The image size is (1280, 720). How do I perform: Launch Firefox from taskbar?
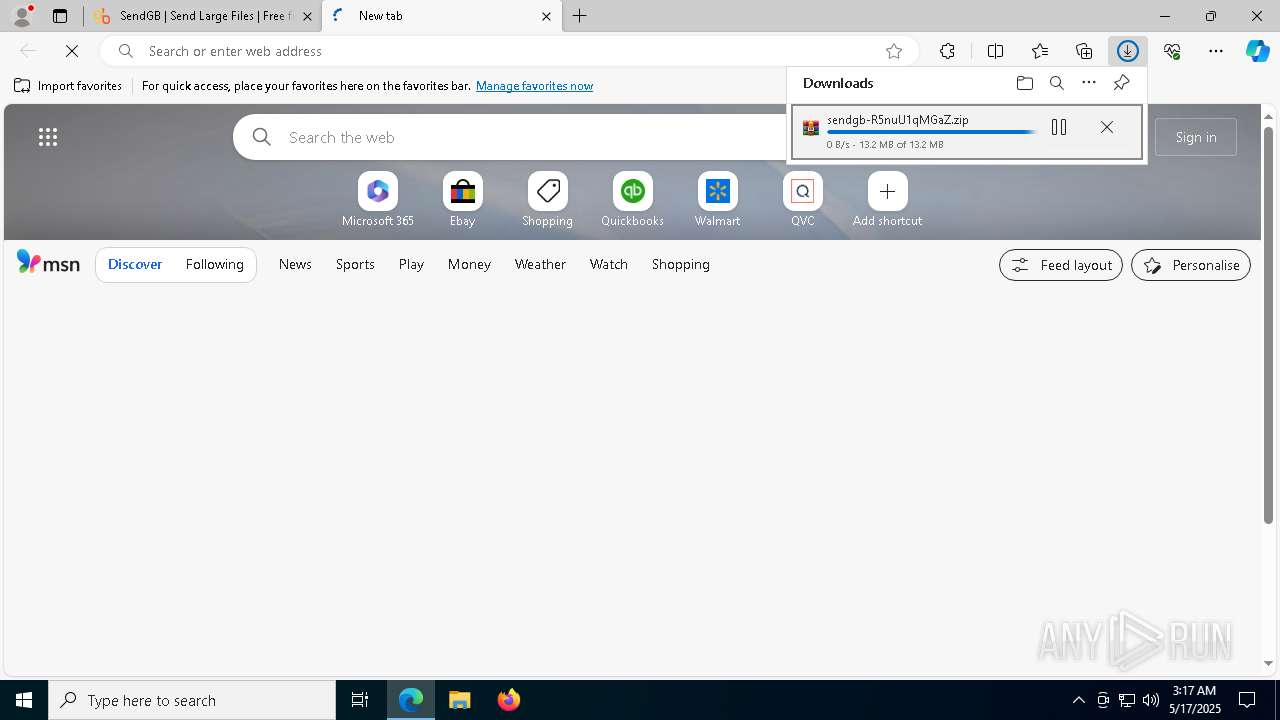[509, 700]
